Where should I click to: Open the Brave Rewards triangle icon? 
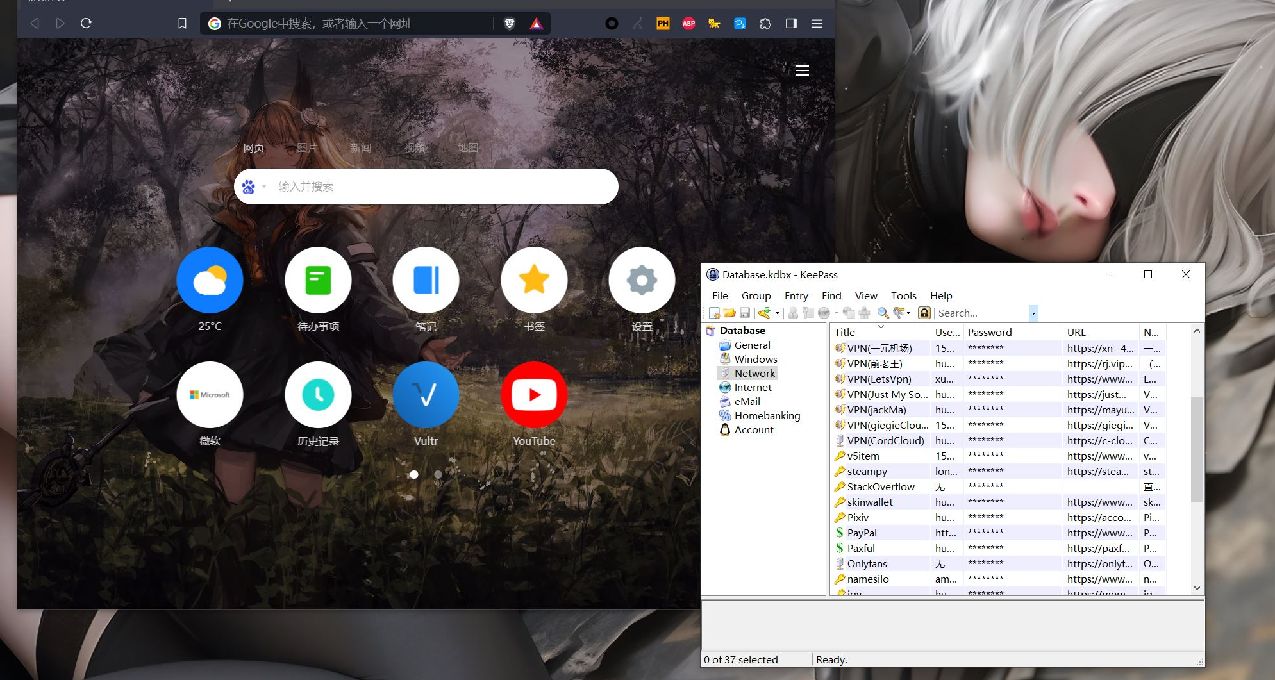coord(536,23)
